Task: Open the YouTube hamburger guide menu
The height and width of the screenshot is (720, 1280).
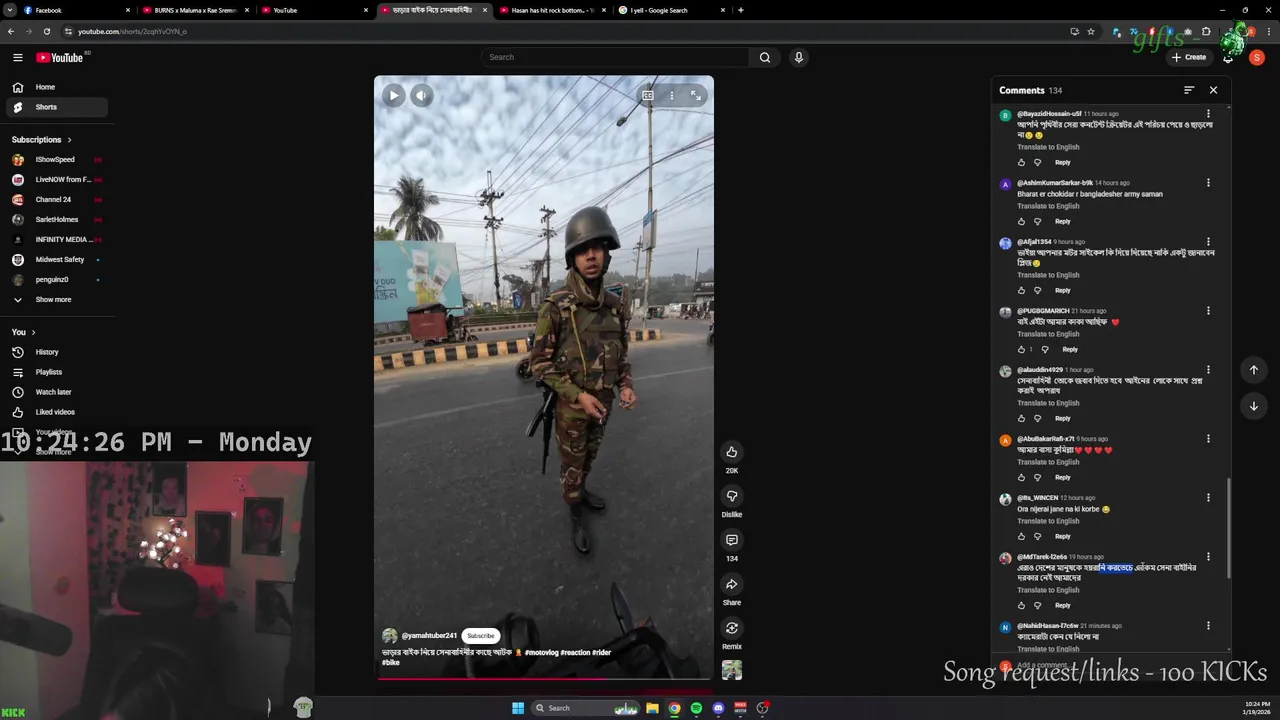Action: 17,57
